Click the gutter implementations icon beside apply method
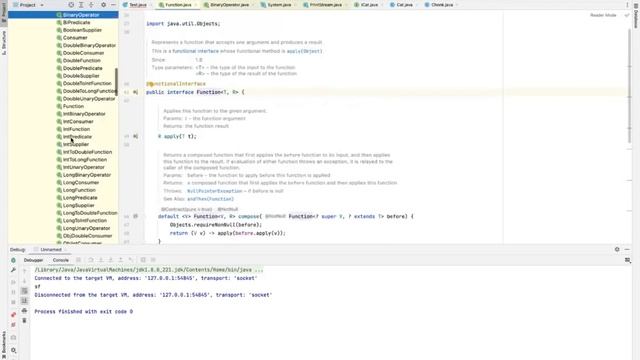The width and height of the screenshot is (640, 360). click(x=136, y=136)
